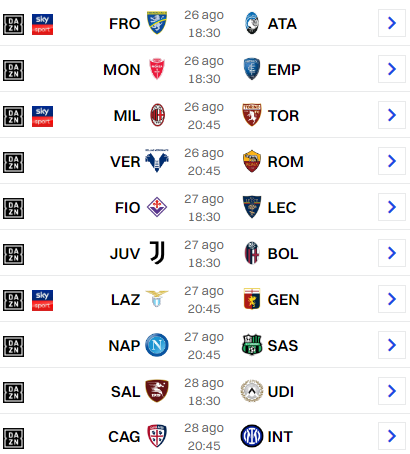Screen dimensions: 410x454
Task: Expand JUV vs BOL match chevron
Action: click(x=392, y=253)
